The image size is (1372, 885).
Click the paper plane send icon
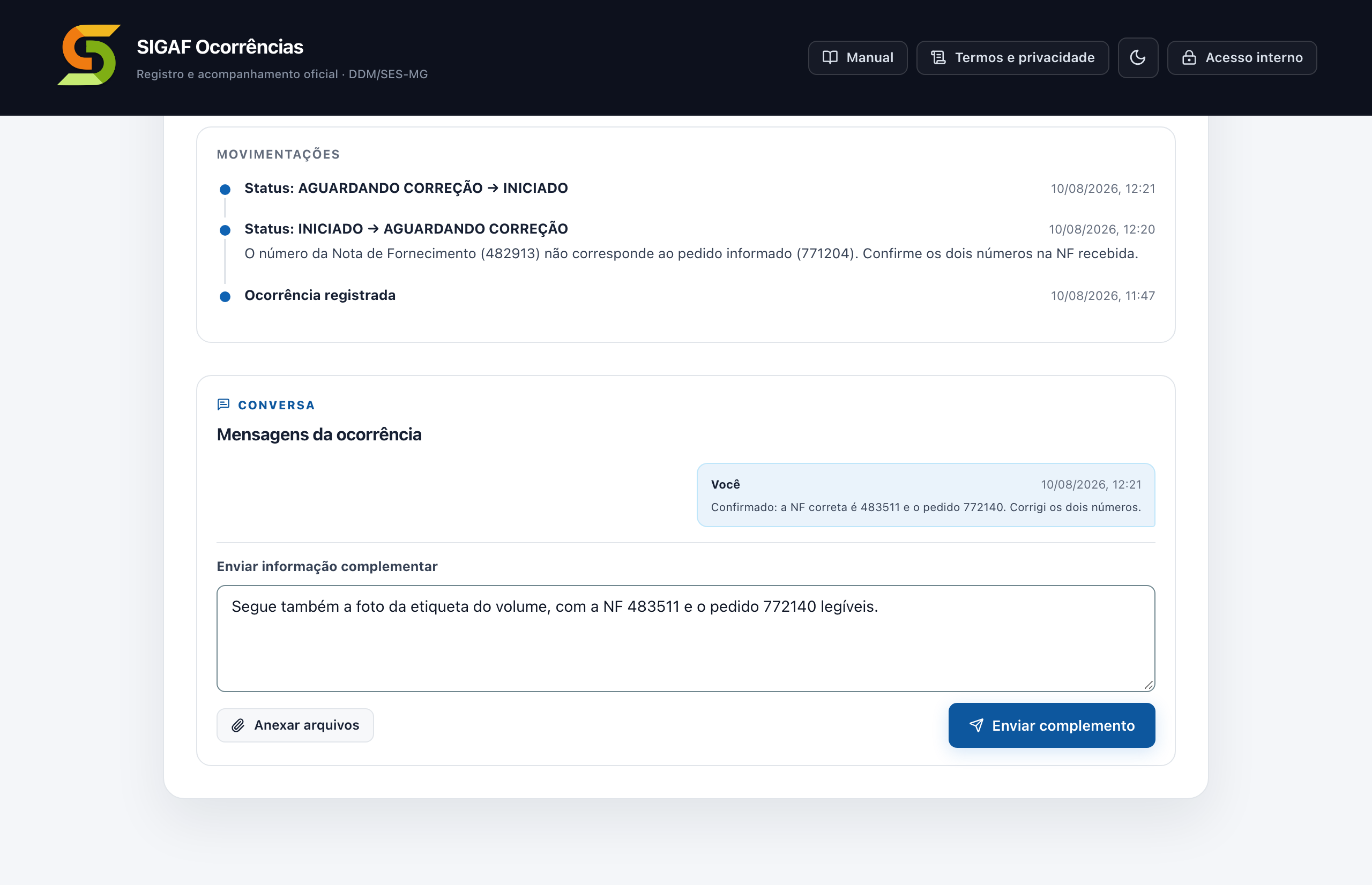point(976,725)
